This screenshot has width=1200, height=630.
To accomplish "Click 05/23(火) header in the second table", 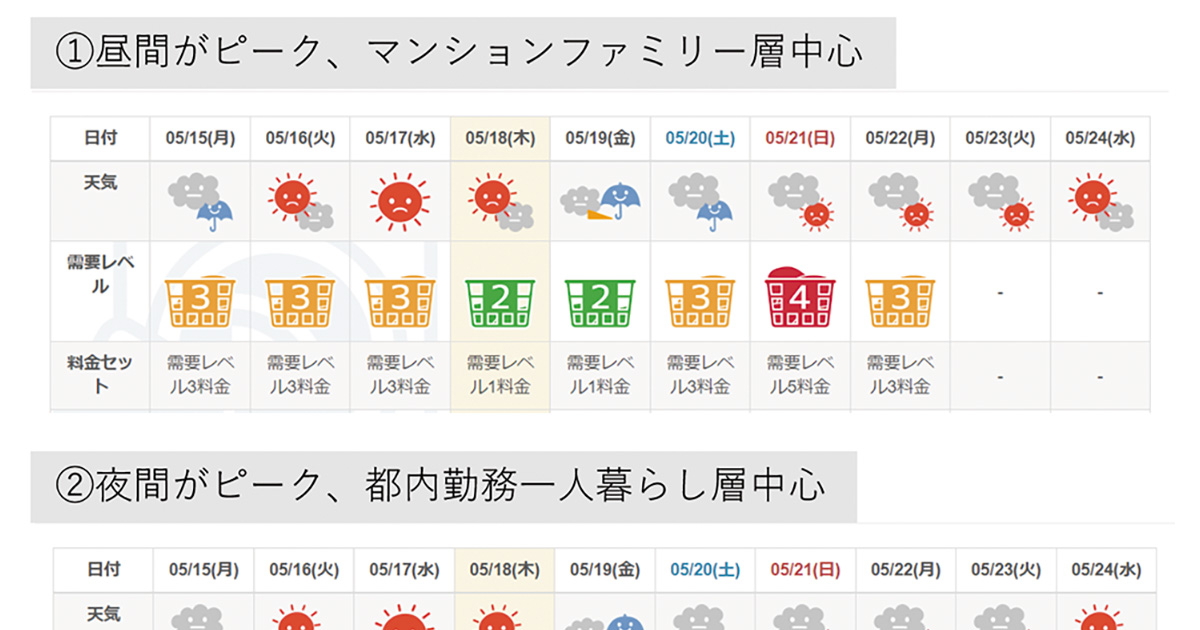I will point(1005,569).
